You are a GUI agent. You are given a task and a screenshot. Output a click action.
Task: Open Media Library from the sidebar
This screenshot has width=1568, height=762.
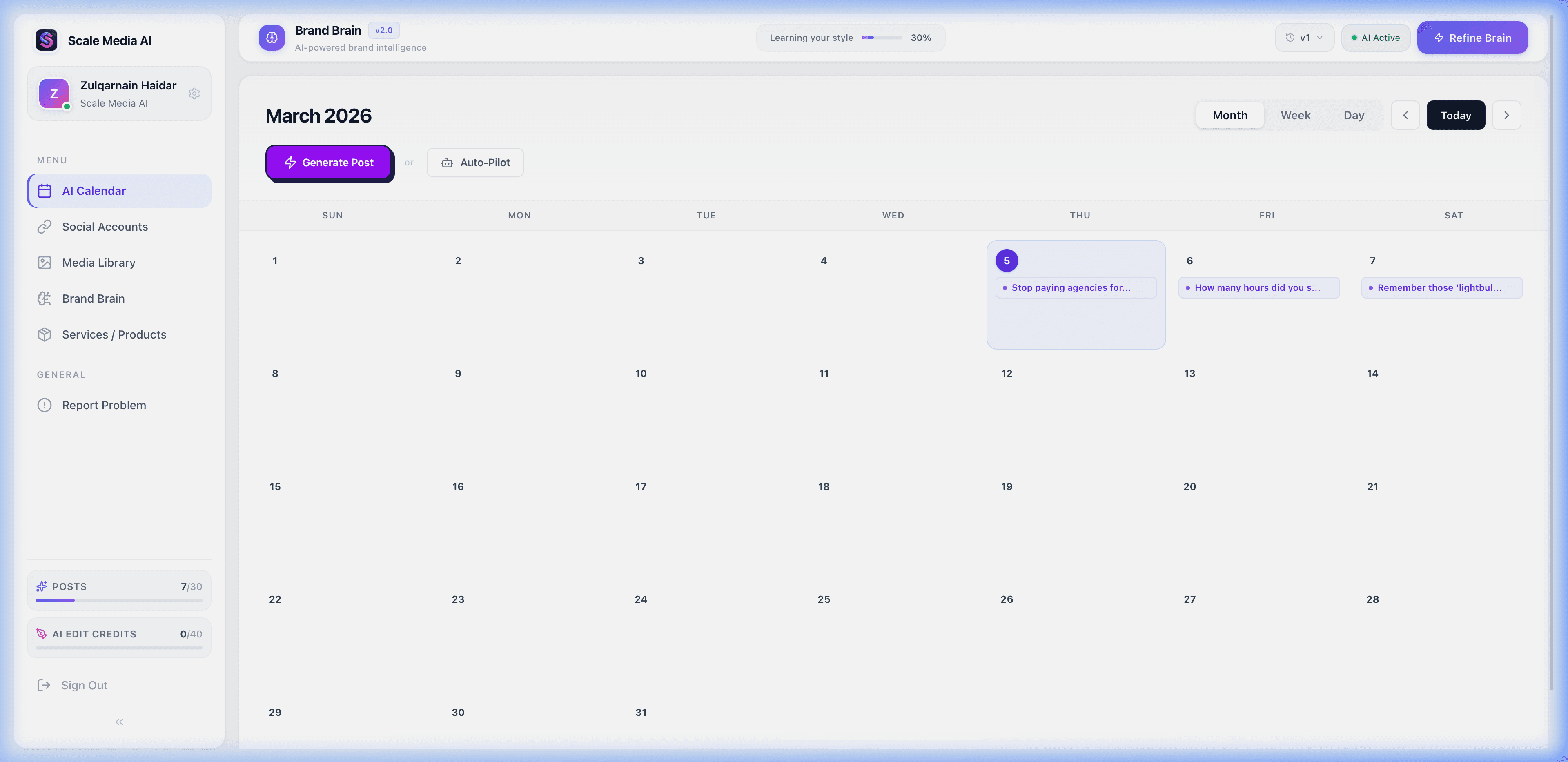click(98, 262)
